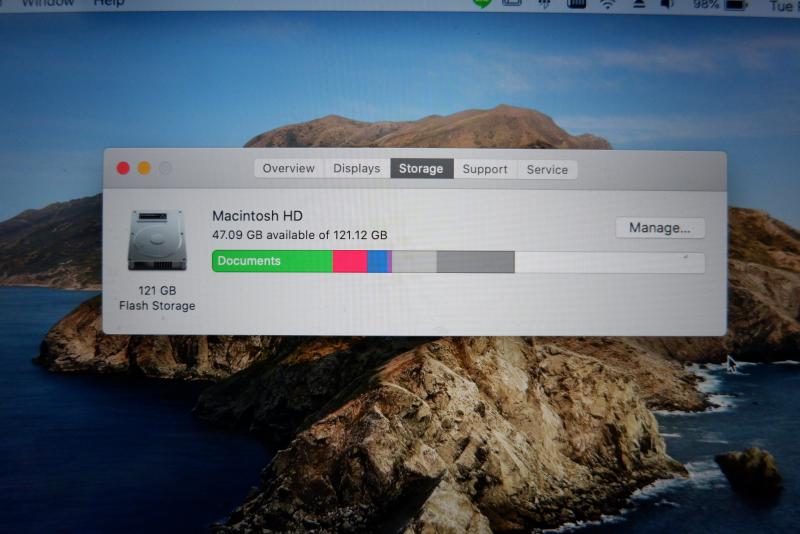Open the Help menu

pos(109,3)
